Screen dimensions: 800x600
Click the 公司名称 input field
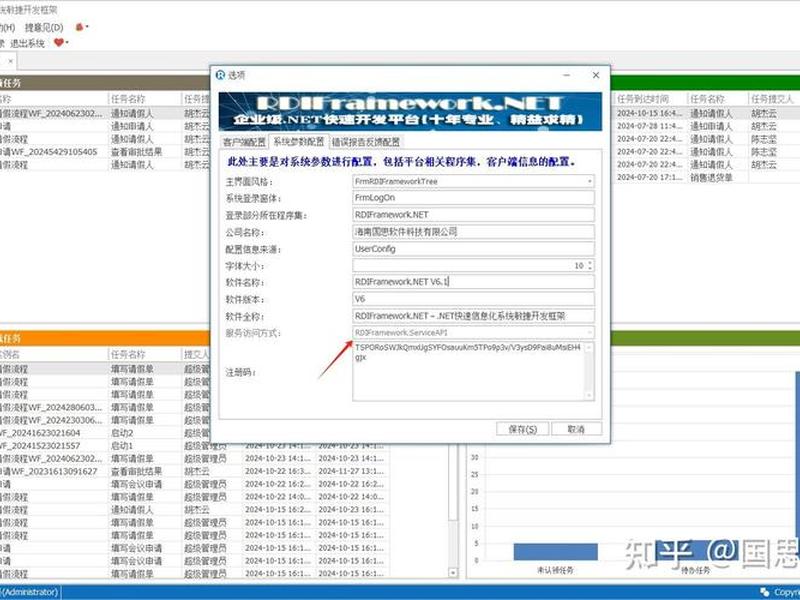(x=473, y=232)
